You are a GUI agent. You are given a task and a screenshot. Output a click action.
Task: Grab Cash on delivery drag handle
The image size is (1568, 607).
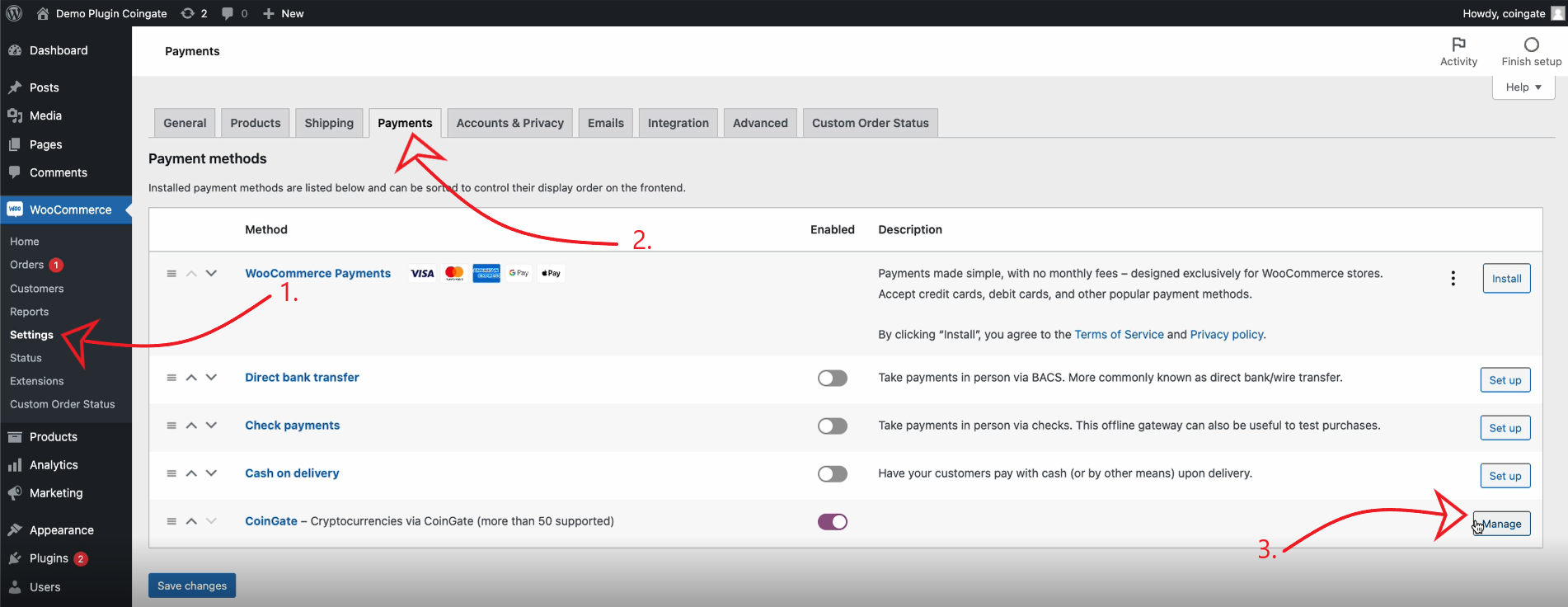(x=171, y=473)
